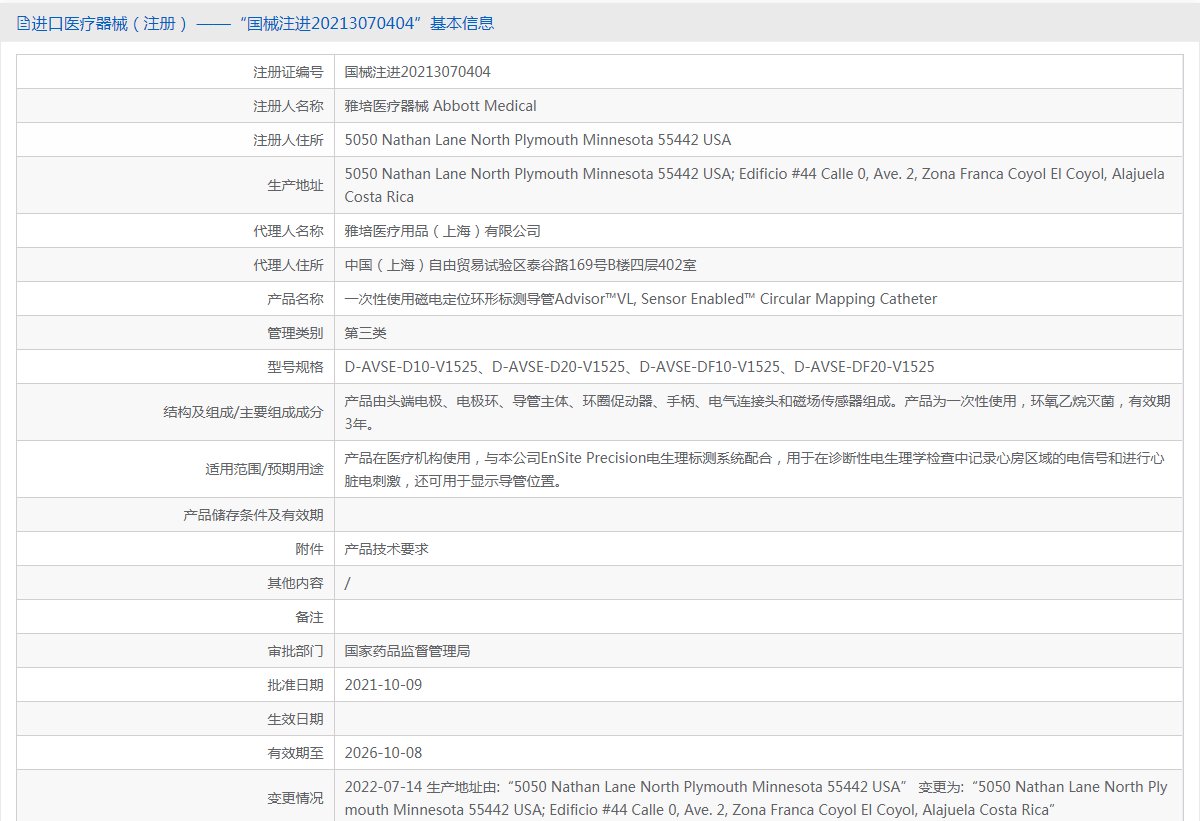Image resolution: width=1200 pixels, height=821 pixels.
Task: Open the 产品技术要求 attachment
Action: [387, 549]
